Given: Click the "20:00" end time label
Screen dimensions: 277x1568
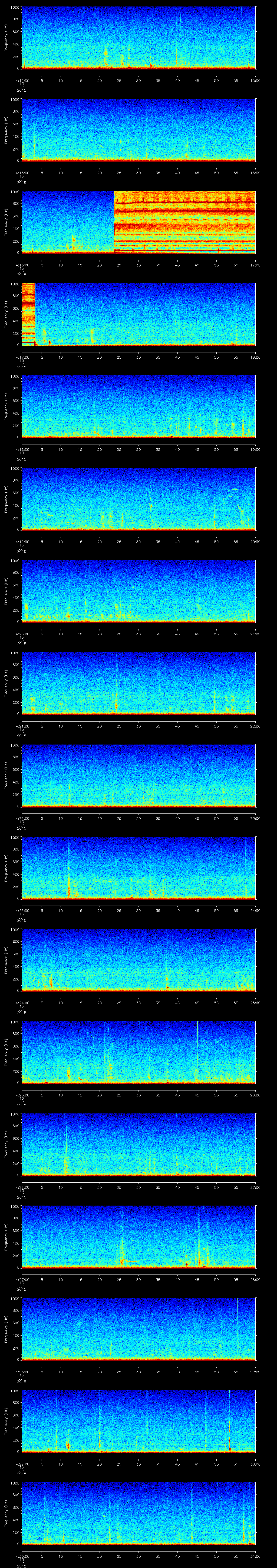Looking at the screenshot, I should coord(256,542).
